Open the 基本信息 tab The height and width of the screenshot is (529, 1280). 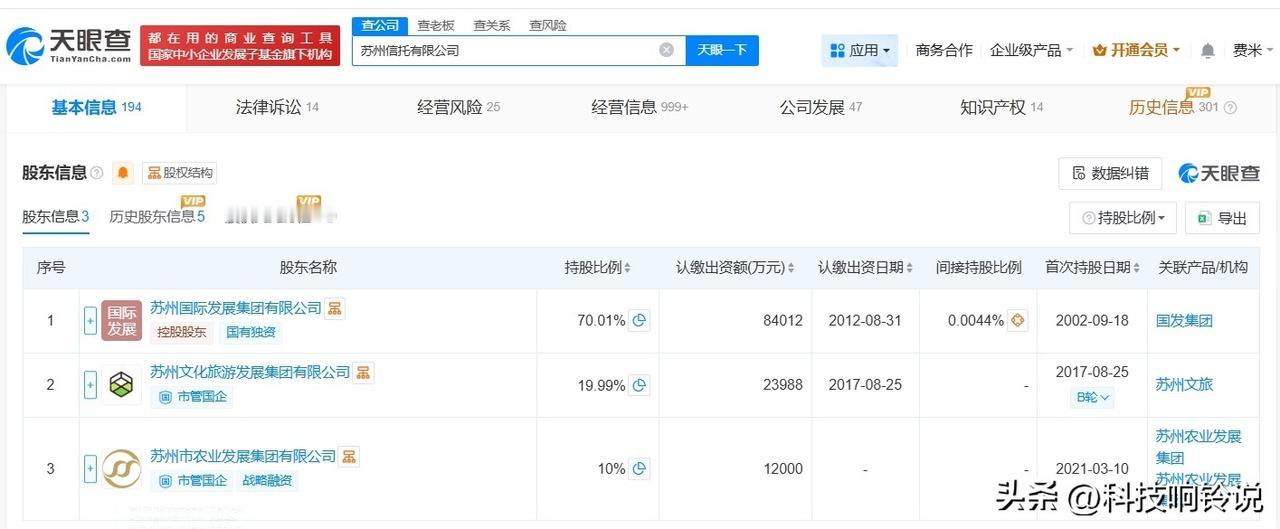tap(96, 108)
